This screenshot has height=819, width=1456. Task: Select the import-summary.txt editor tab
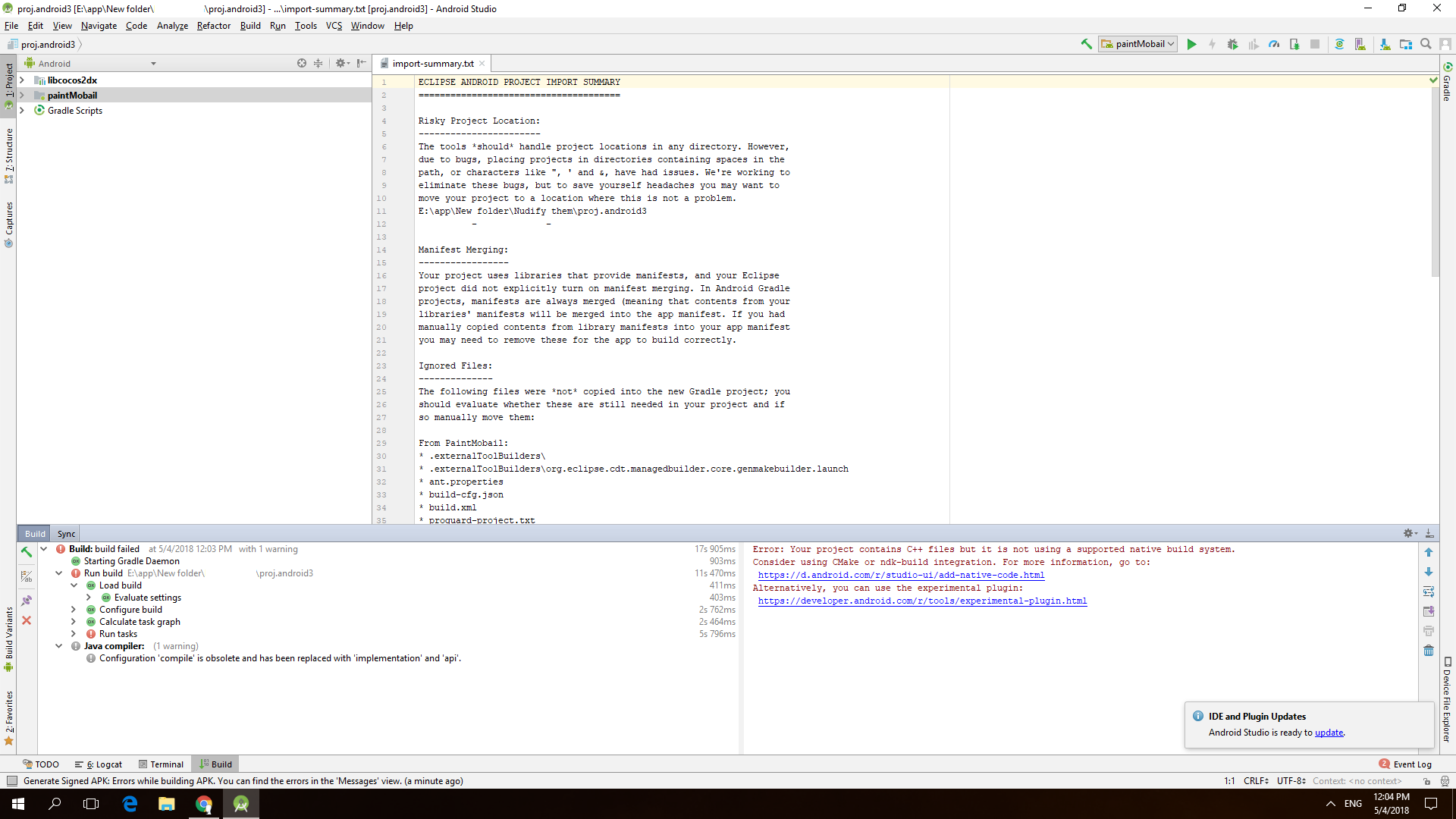click(432, 64)
